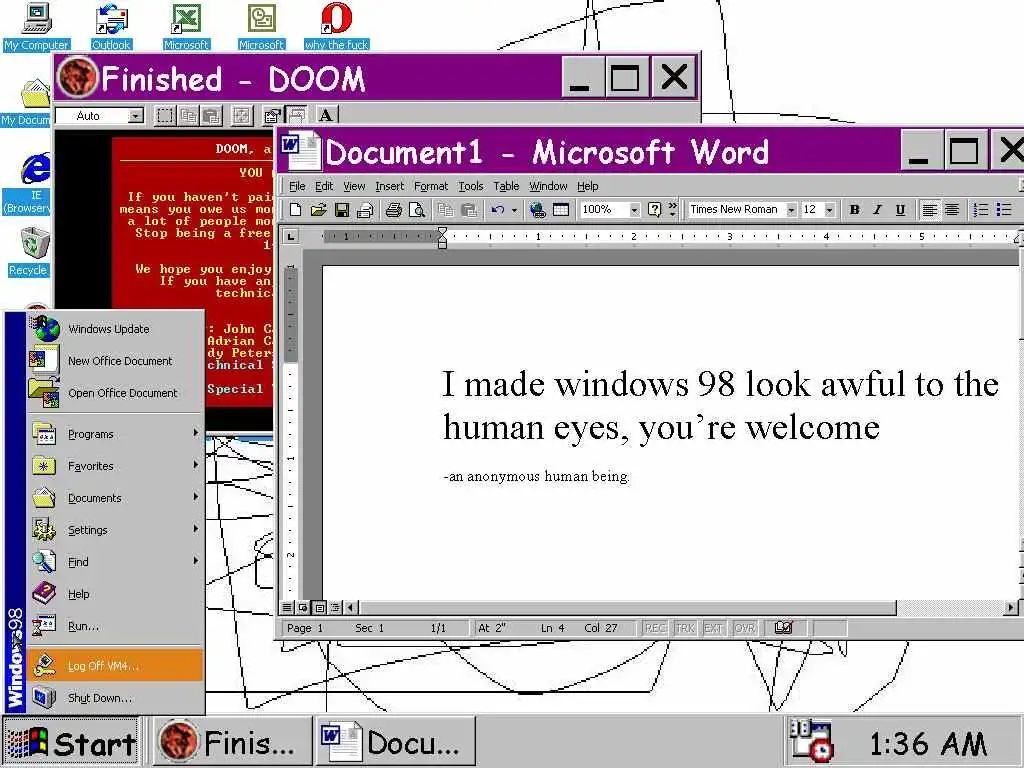Image resolution: width=1024 pixels, height=768 pixels.
Task: Open the Auto font size dropdown in DOOM
Action: 135,116
